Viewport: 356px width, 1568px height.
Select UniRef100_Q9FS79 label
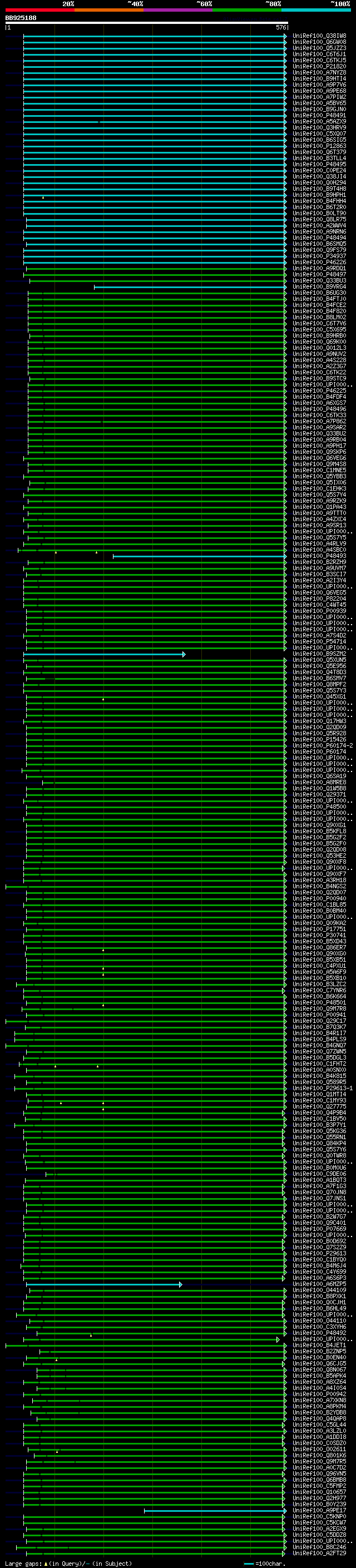[319, 250]
